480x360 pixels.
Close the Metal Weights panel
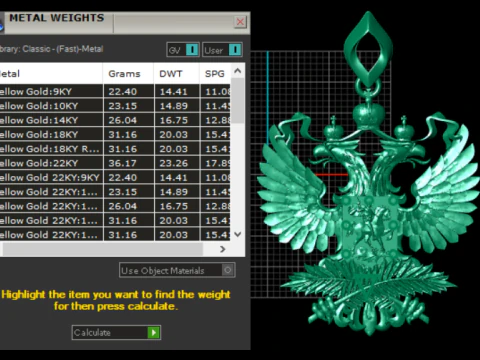[240, 22]
